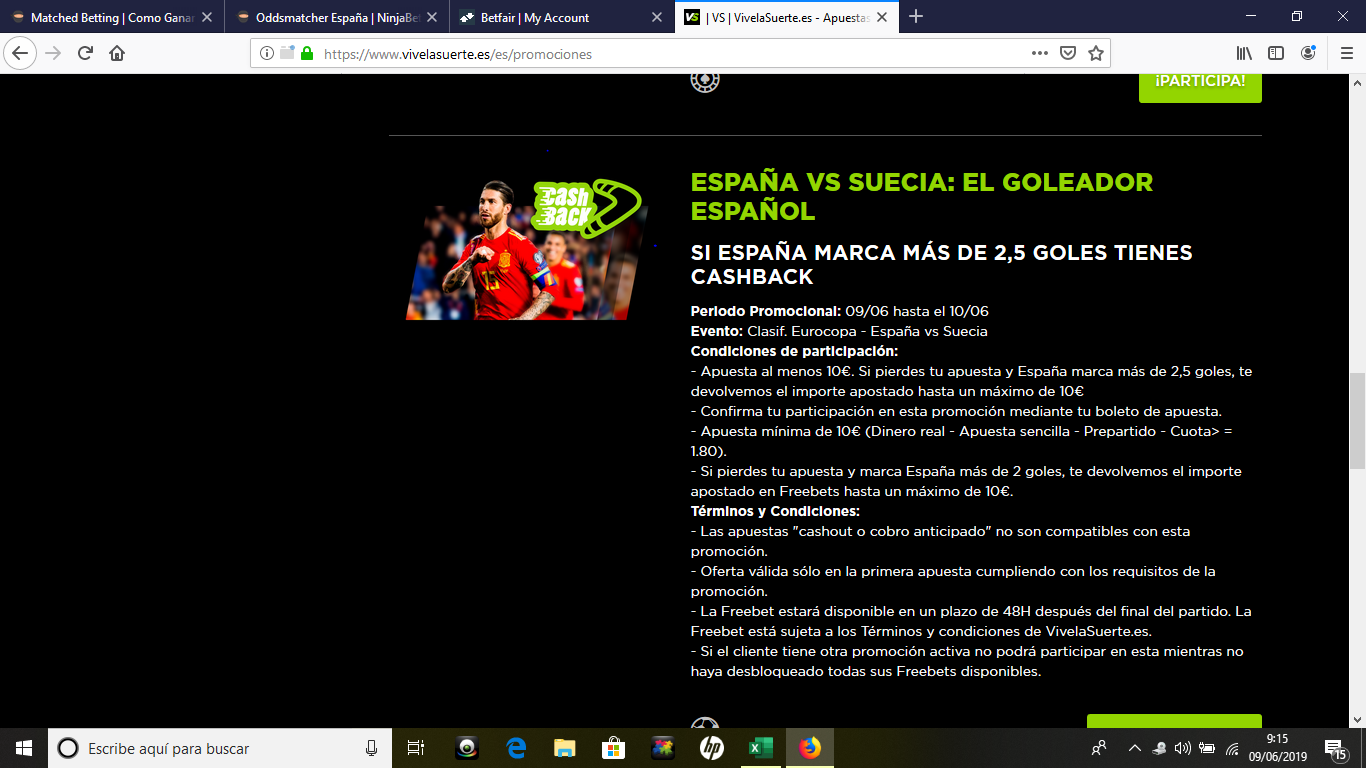Click the España vs Suecia promotion title
Screen dimensions: 1366x768
(x=921, y=196)
